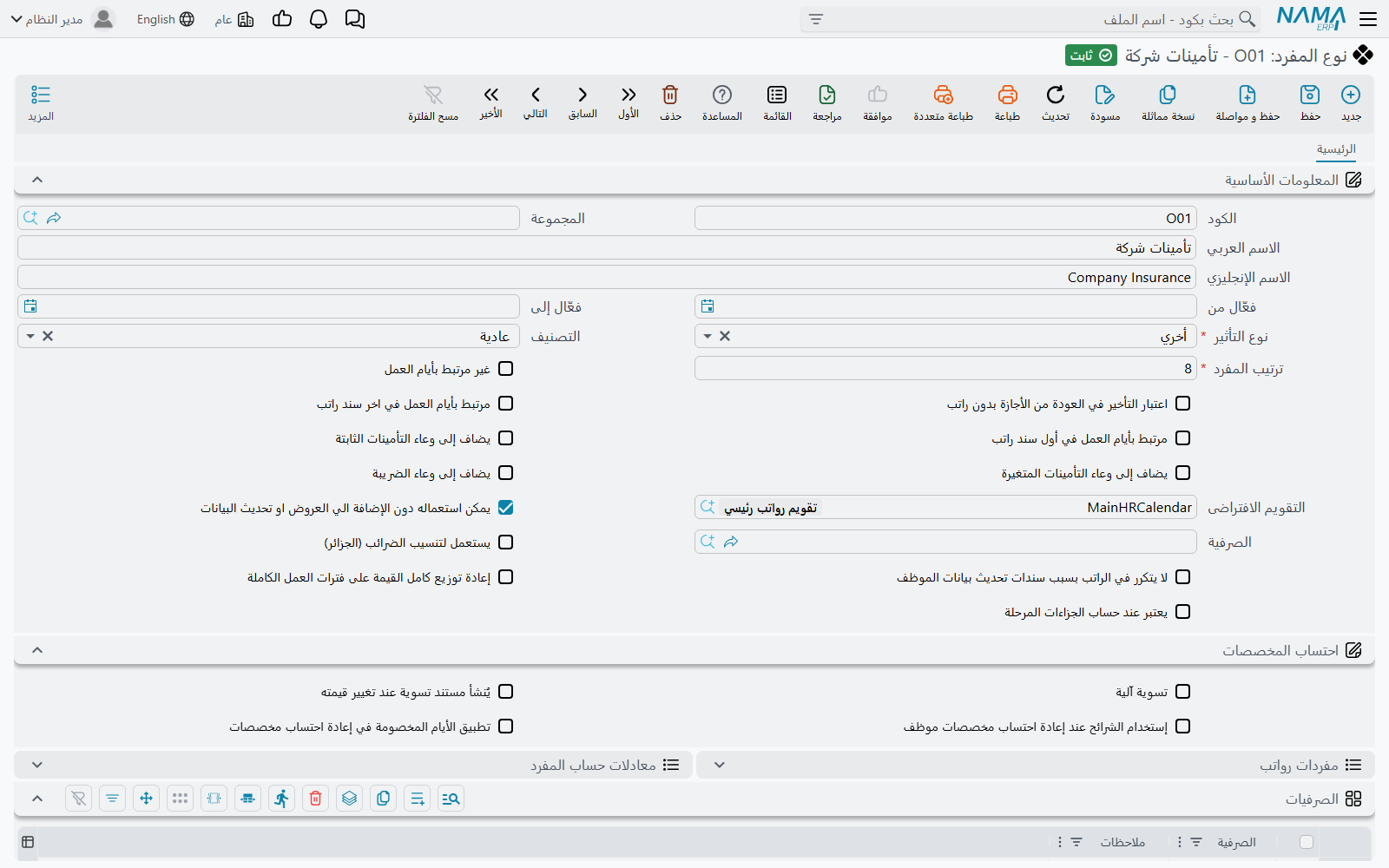Expand the معادلات حساب المفرد section
The width and height of the screenshot is (1389, 868).
[37, 765]
